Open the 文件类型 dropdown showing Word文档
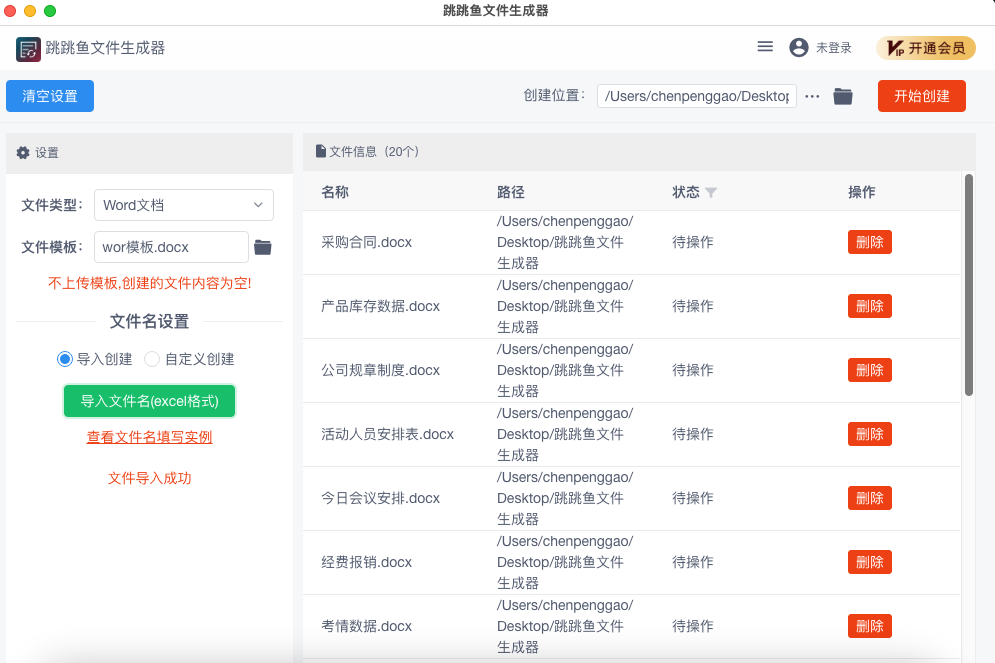 [x=183, y=205]
